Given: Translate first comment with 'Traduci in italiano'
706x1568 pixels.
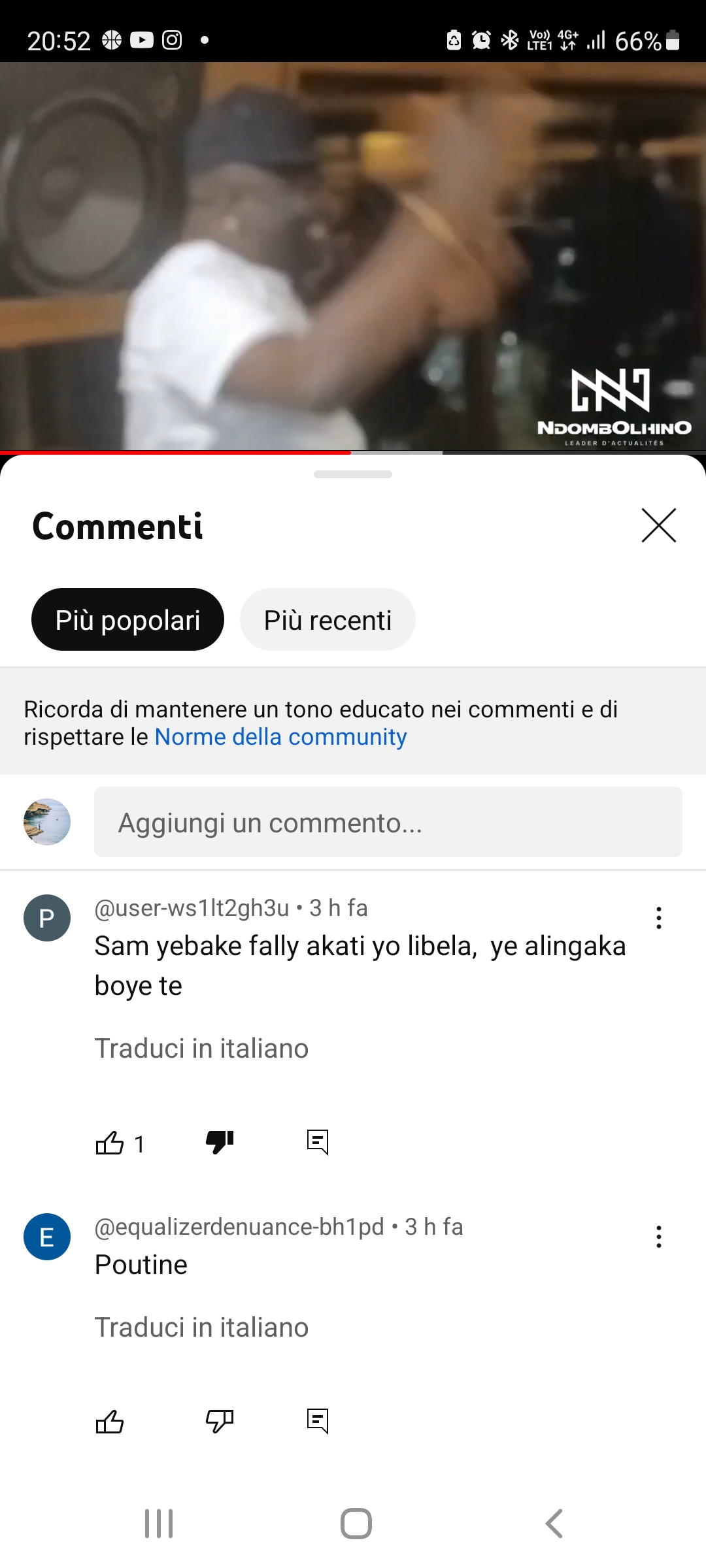Looking at the screenshot, I should pos(201,1049).
